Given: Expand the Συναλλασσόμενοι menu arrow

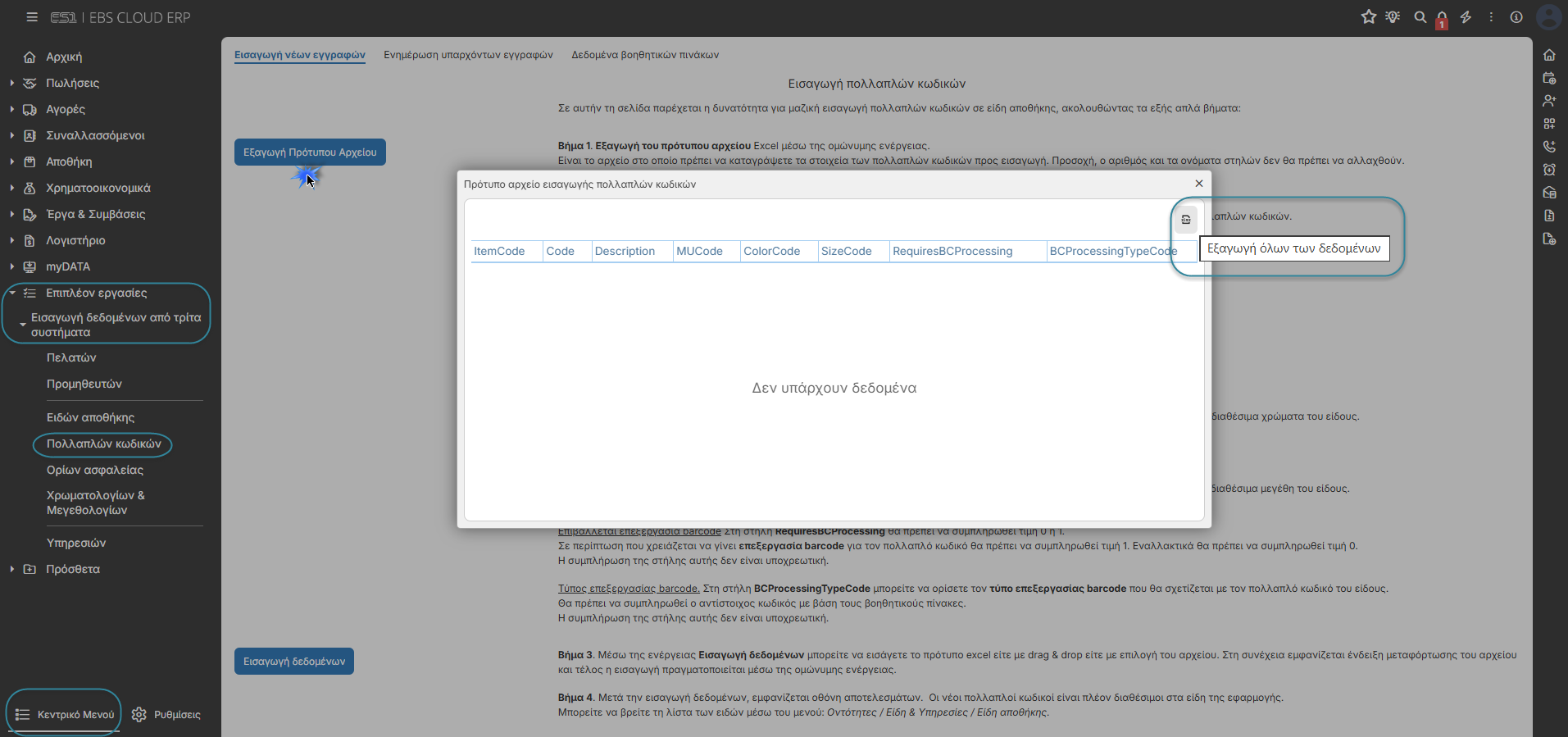Looking at the screenshot, I should 11,135.
